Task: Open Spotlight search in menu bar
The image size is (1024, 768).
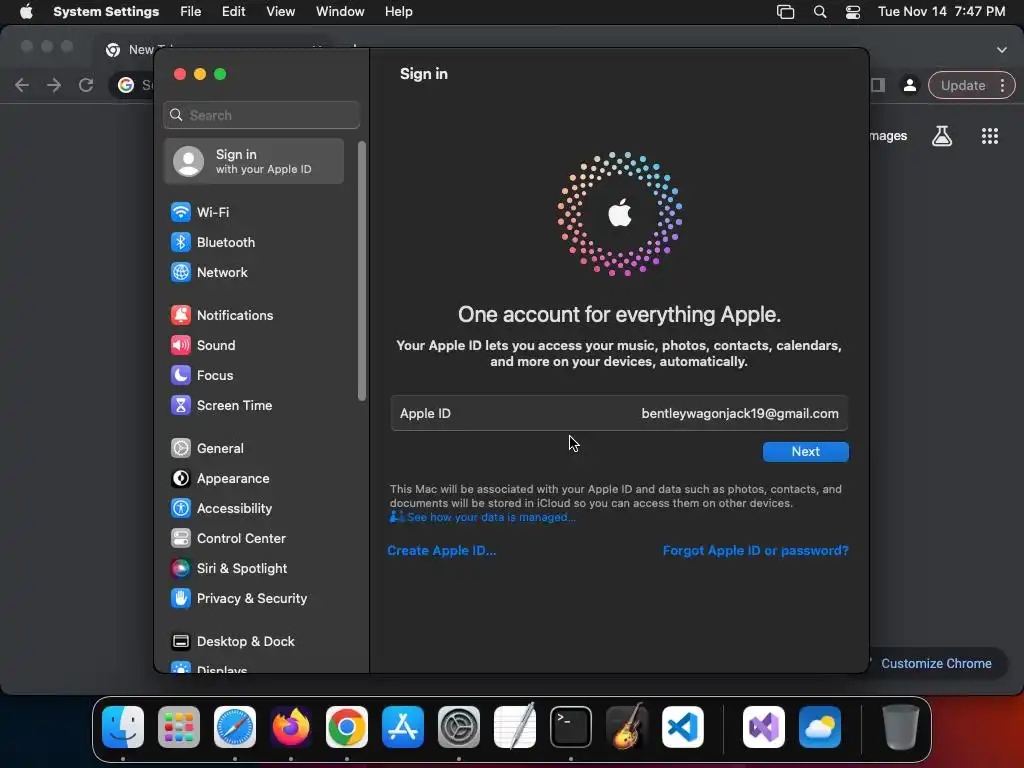Action: [820, 12]
